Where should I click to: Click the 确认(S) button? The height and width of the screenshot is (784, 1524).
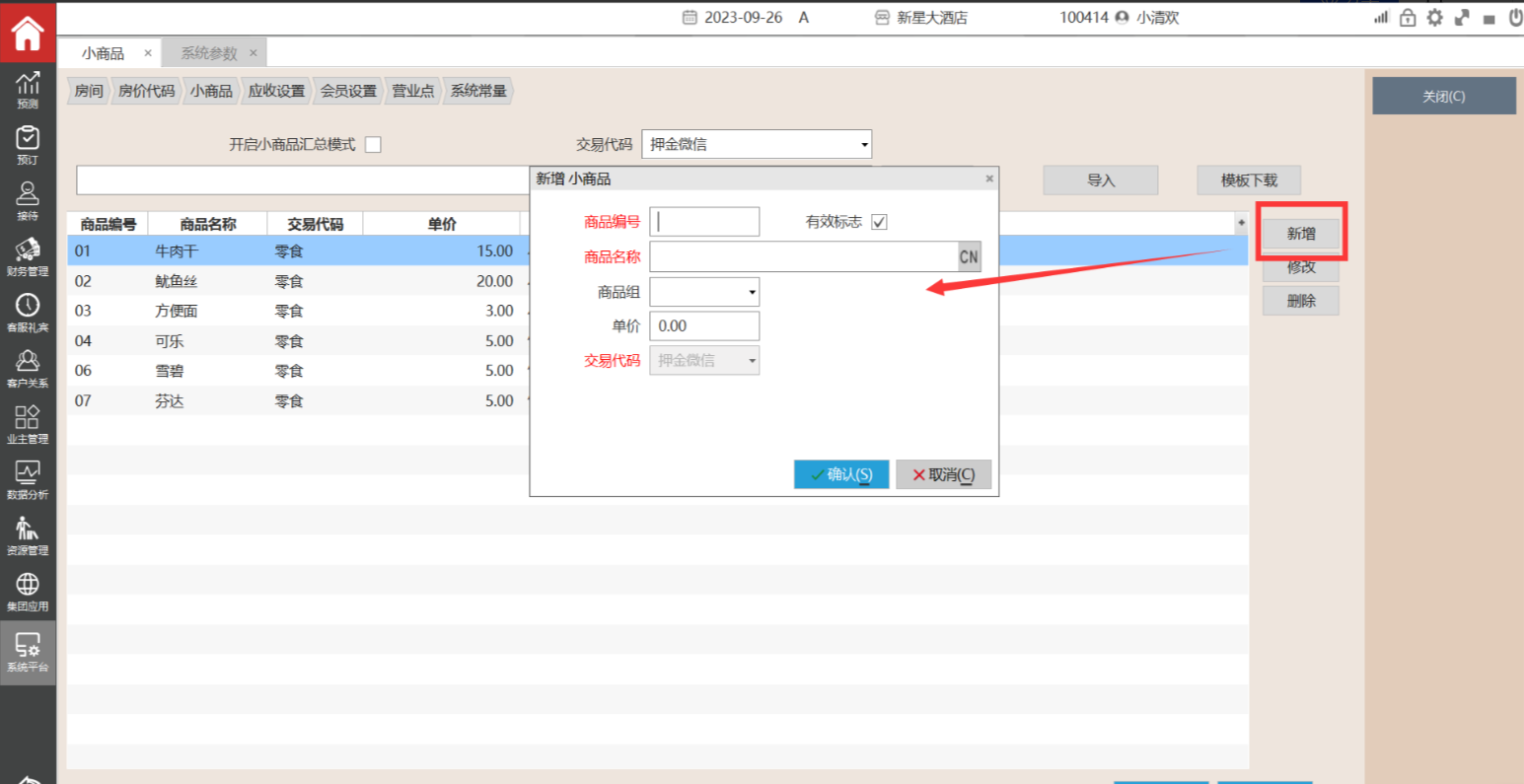pos(840,474)
